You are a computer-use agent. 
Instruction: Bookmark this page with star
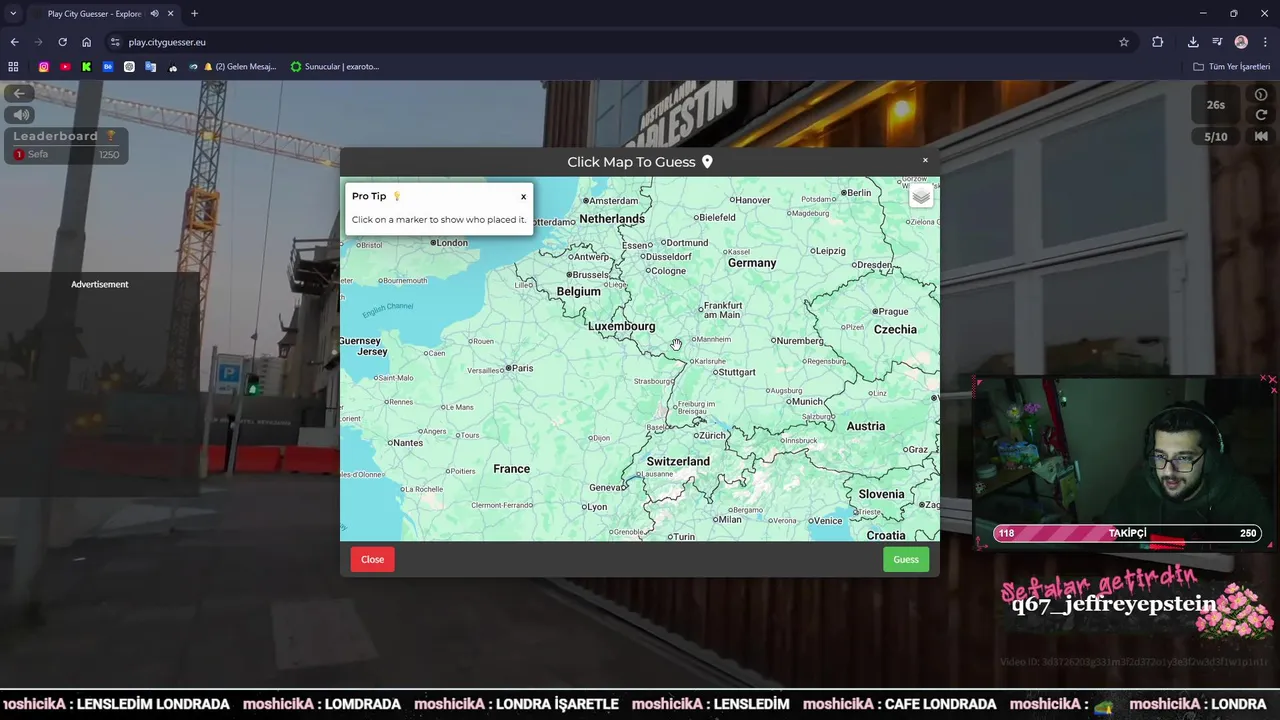coord(1124,42)
